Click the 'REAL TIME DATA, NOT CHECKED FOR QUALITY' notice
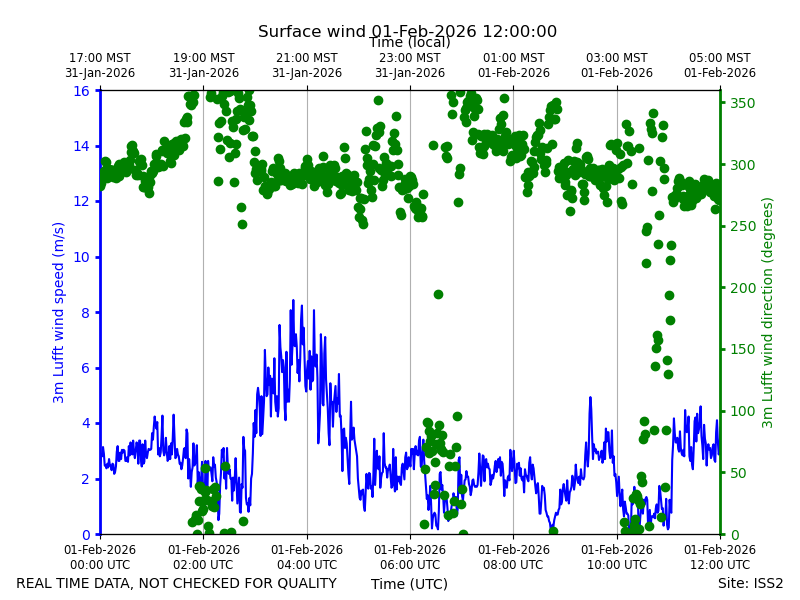This screenshot has width=800, height=600. click(x=177, y=583)
